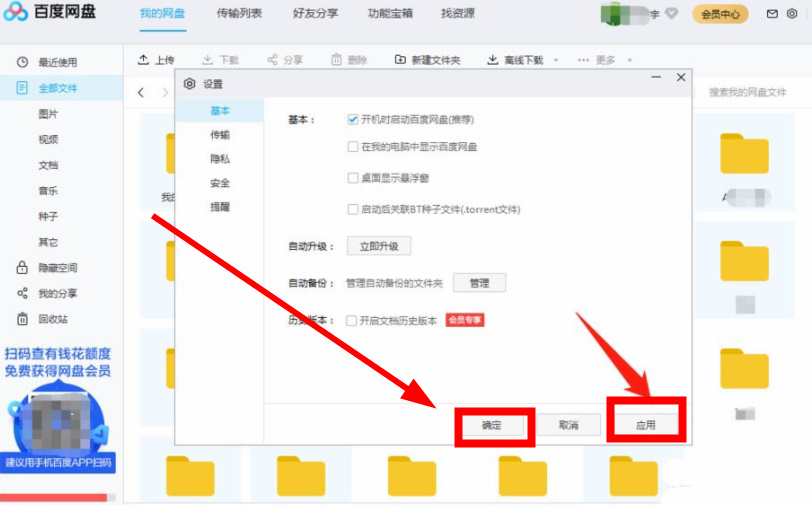Open the second right-column folder
Viewport: 812px width, 505px height.
[x=744, y=261]
